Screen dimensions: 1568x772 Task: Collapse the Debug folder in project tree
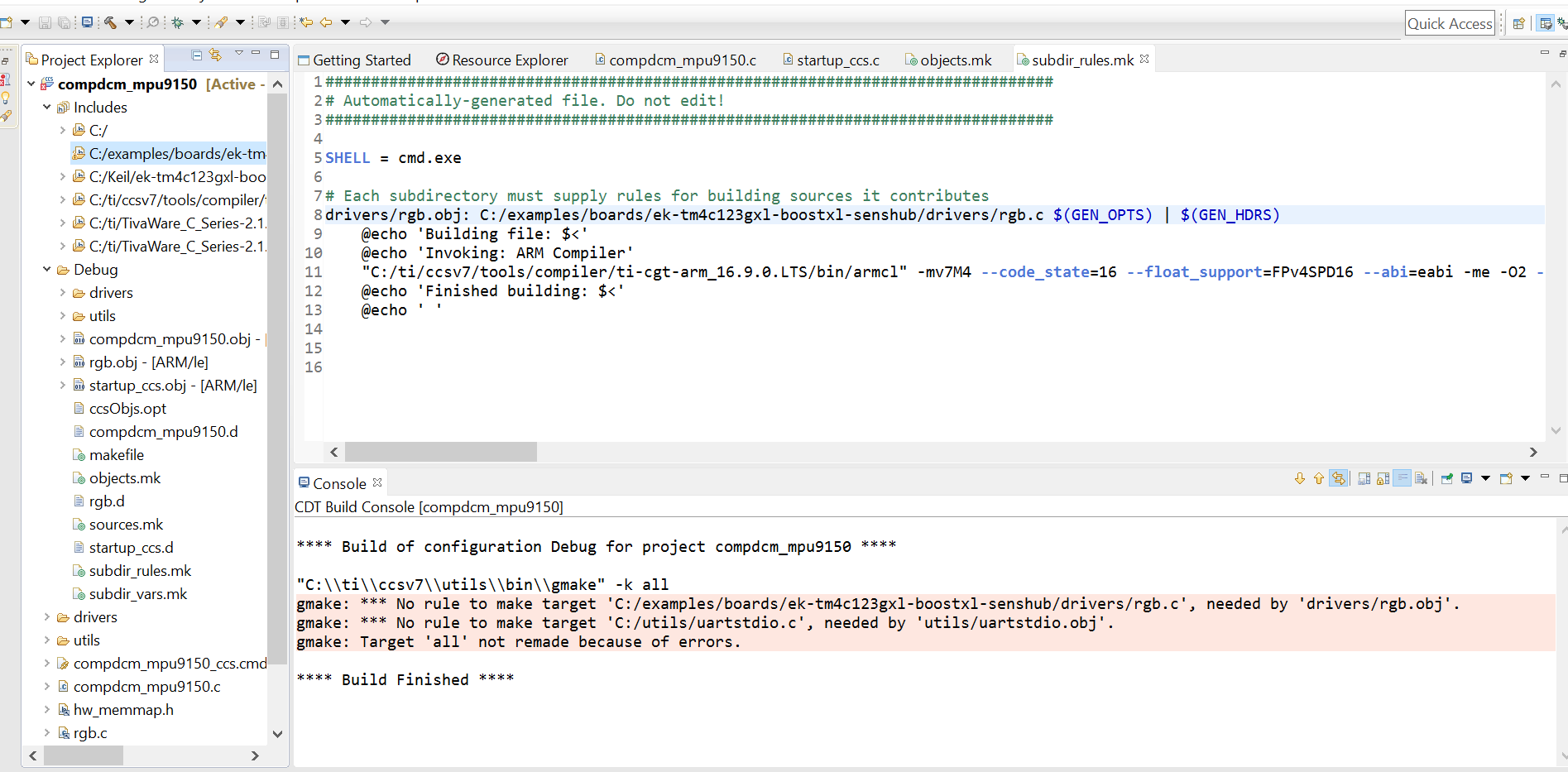pyautogui.click(x=47, y=270)
